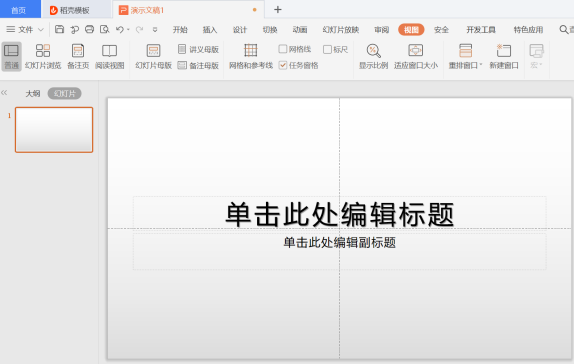
Task: Switch to the Home (首页) window tab
Action: tap(20, 9)
